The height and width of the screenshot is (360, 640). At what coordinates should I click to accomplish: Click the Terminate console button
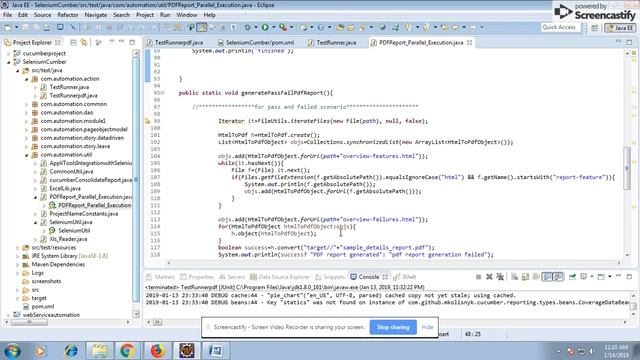coord(478,277)
